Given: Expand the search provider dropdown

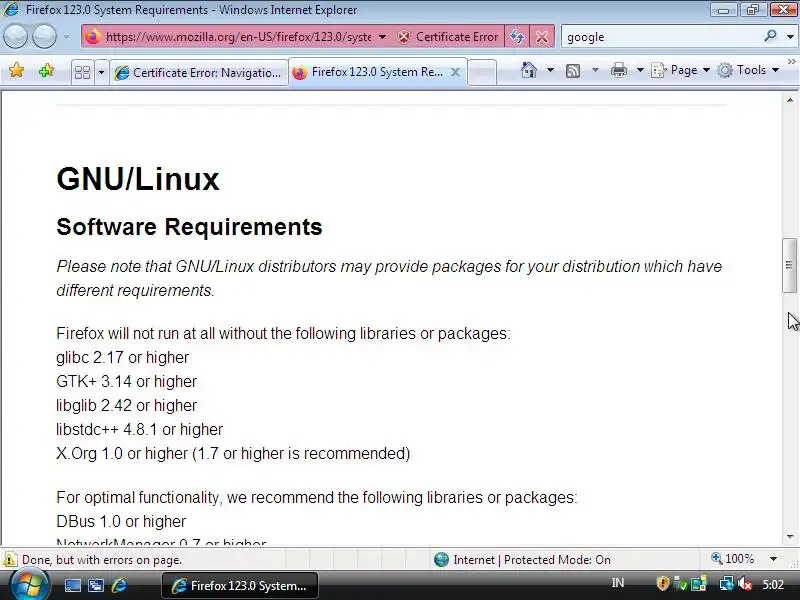Looking at the screenshot, I should pos(790,37).
